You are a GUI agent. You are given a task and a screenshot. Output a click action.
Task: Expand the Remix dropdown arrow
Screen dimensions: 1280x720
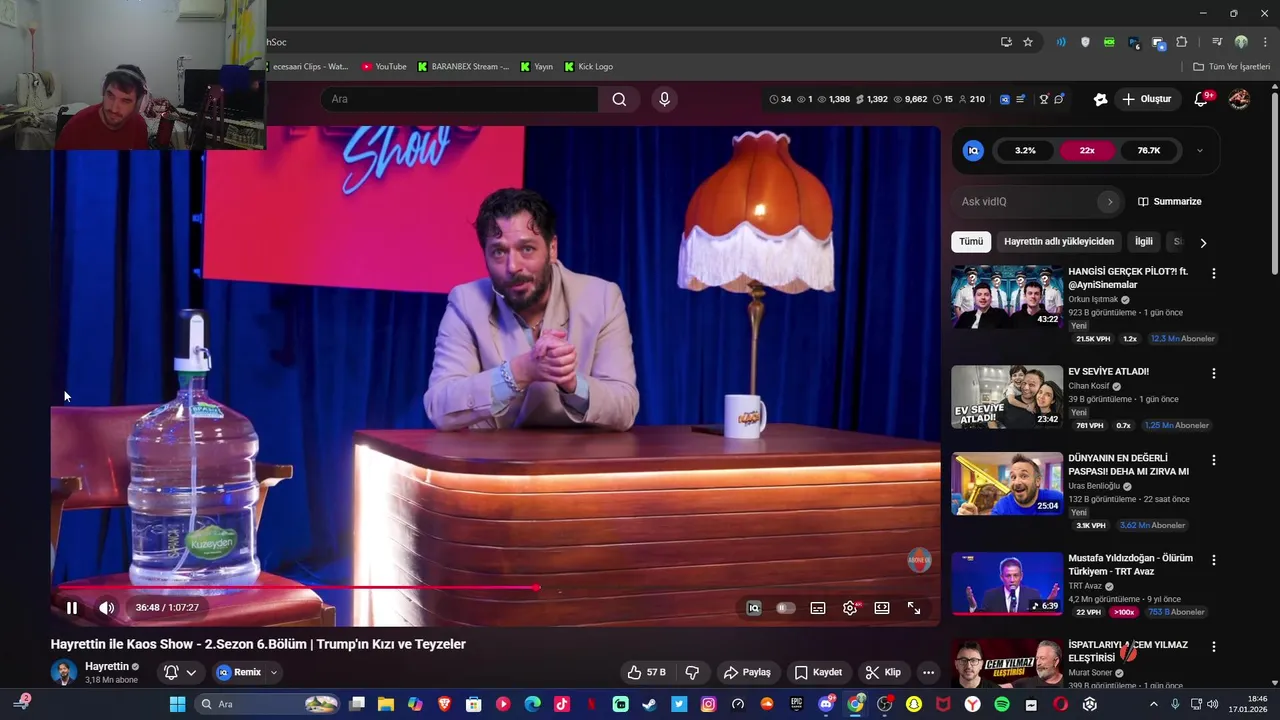(x=273, y=672)
